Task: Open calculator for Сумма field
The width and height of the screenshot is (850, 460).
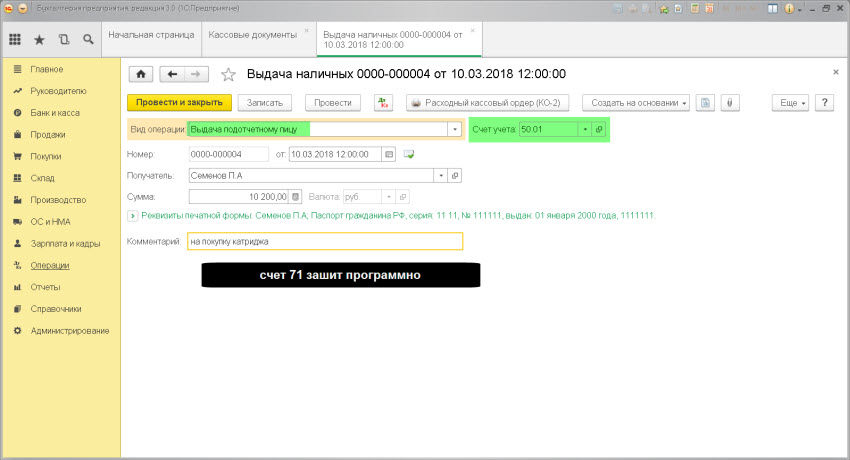Action: point(295,197)
